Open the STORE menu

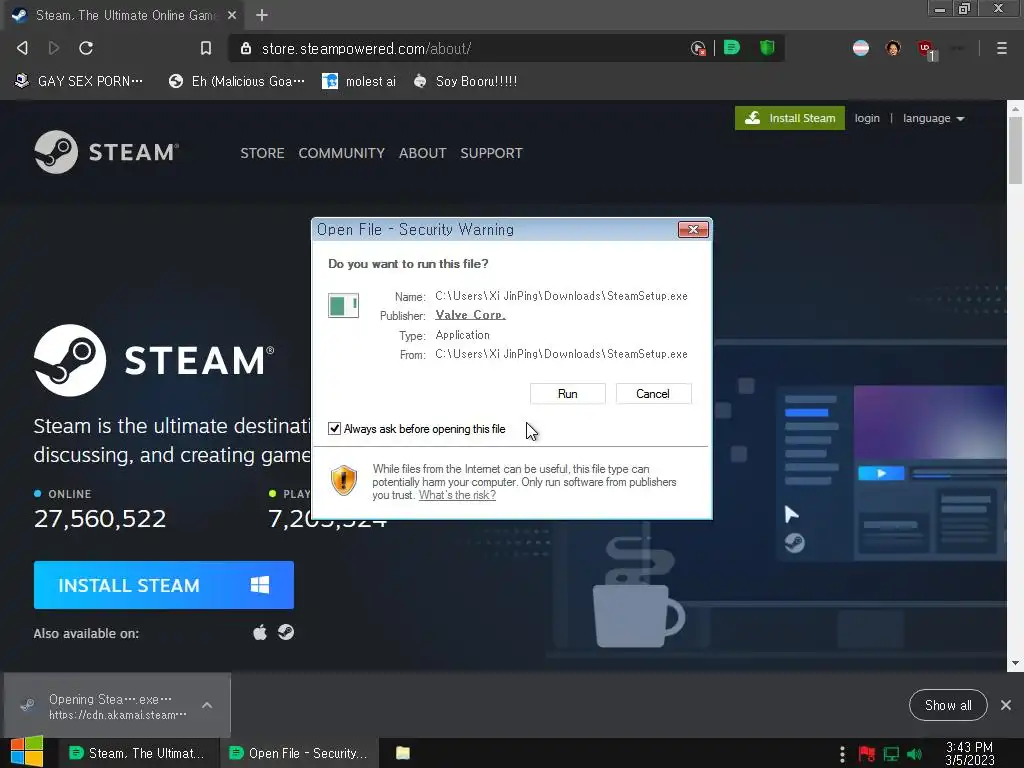[262, 153]
